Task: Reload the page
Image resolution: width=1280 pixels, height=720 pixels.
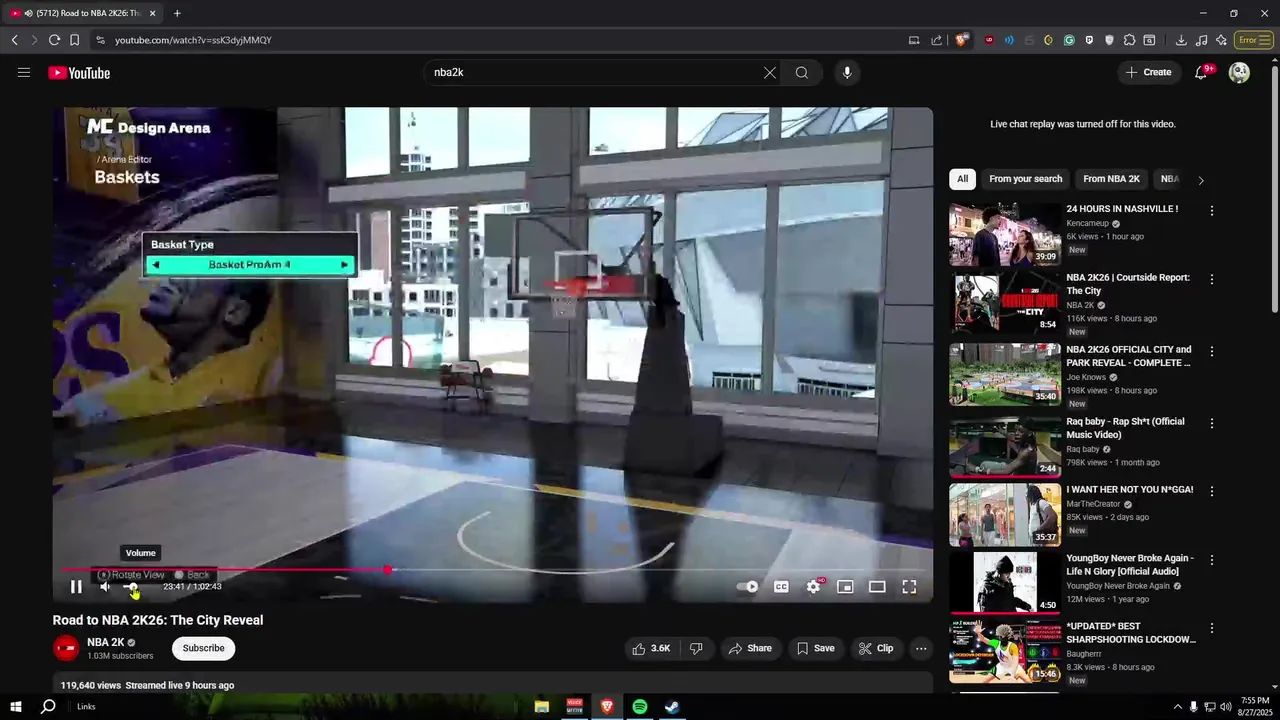Action: pyautogui.click(x=54, y=40)
